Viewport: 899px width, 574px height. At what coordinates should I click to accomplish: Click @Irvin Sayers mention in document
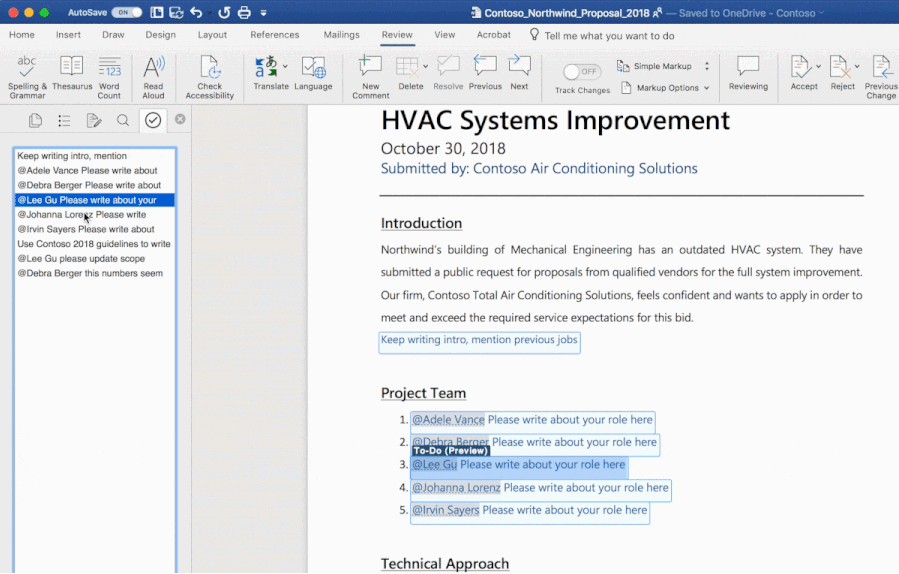(445, 510)
